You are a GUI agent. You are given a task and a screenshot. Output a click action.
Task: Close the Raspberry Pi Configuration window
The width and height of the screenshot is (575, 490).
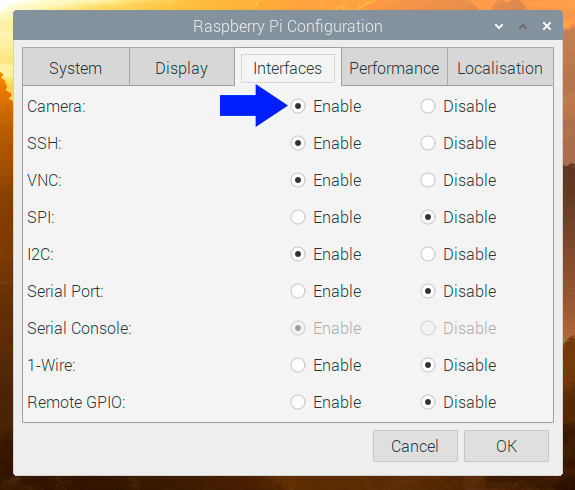click(x=547, y=26)
